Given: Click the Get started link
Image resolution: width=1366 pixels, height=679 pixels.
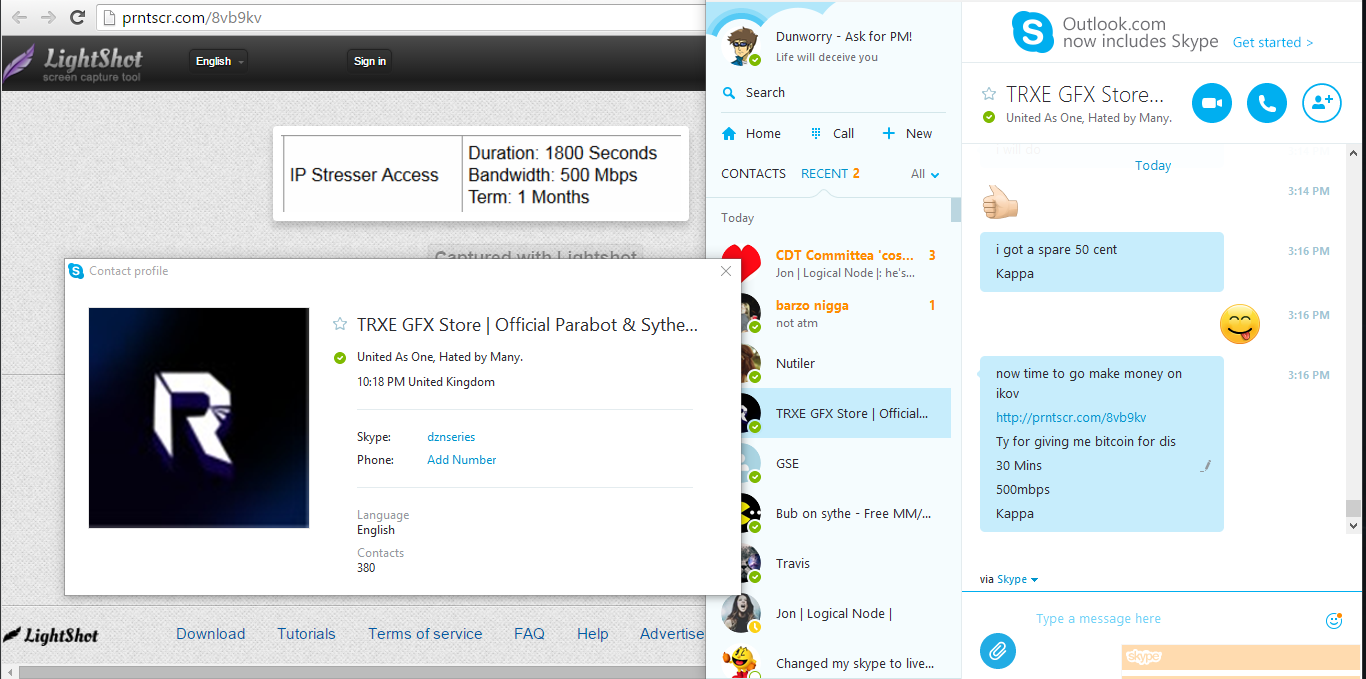Looking at the screenshot, I should coord(1272,42).
